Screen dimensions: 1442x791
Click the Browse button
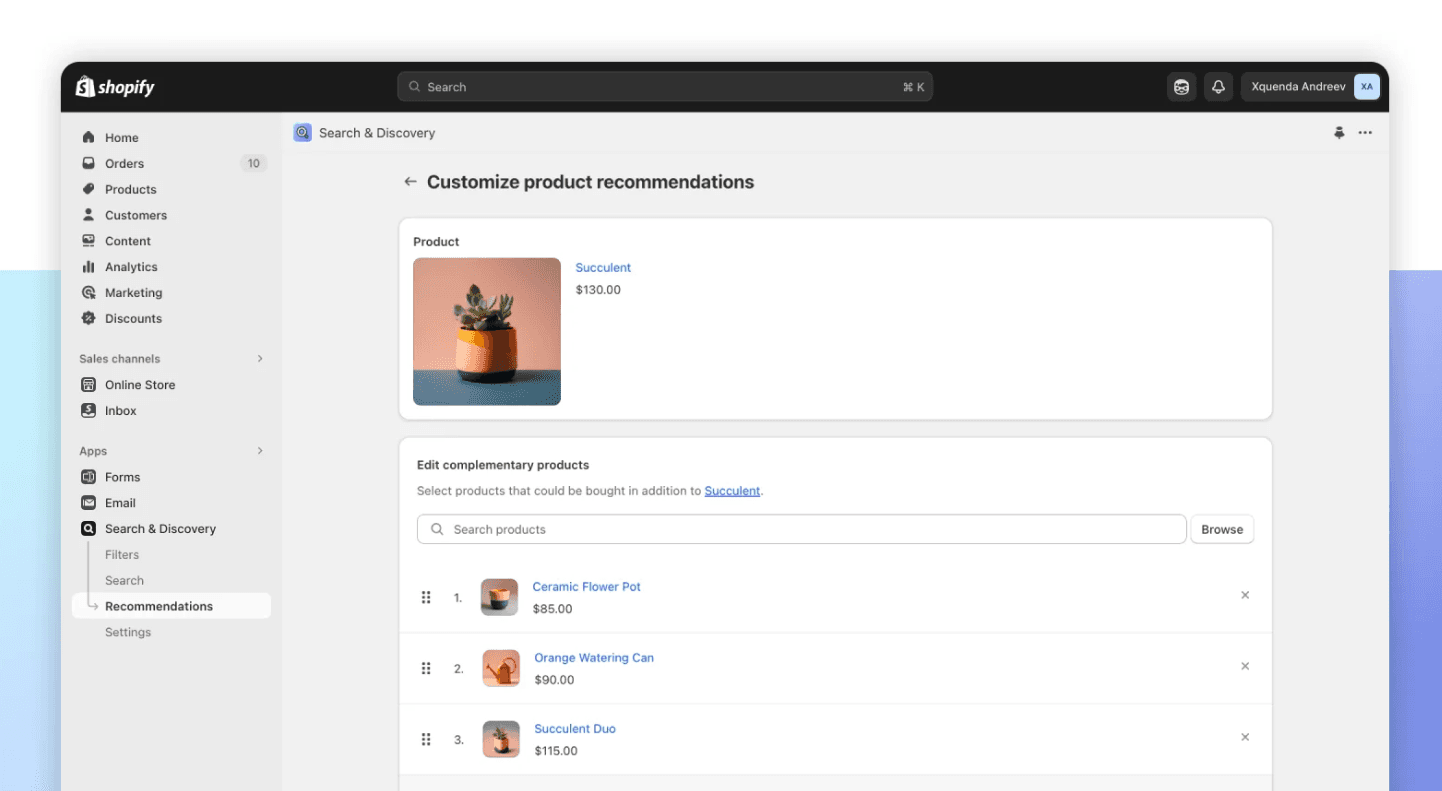point(1222,530)
